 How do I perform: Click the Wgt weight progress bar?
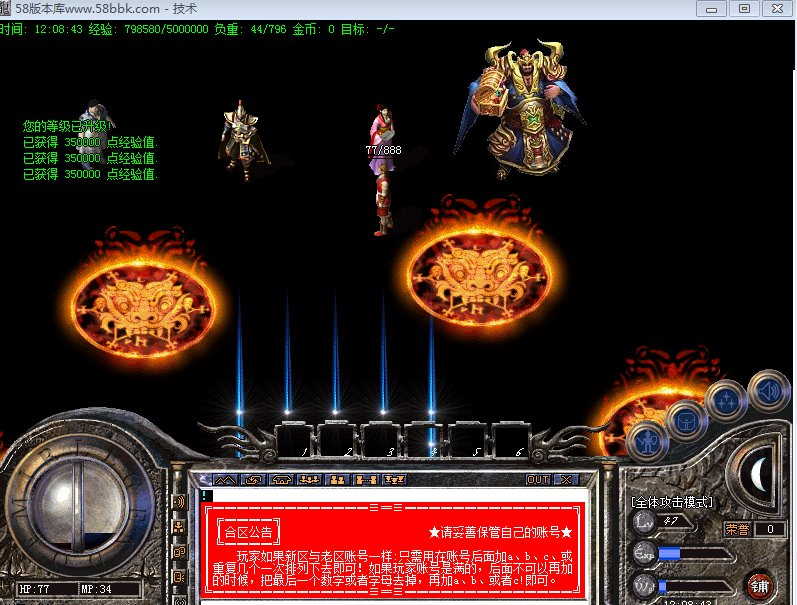[697, 586]
